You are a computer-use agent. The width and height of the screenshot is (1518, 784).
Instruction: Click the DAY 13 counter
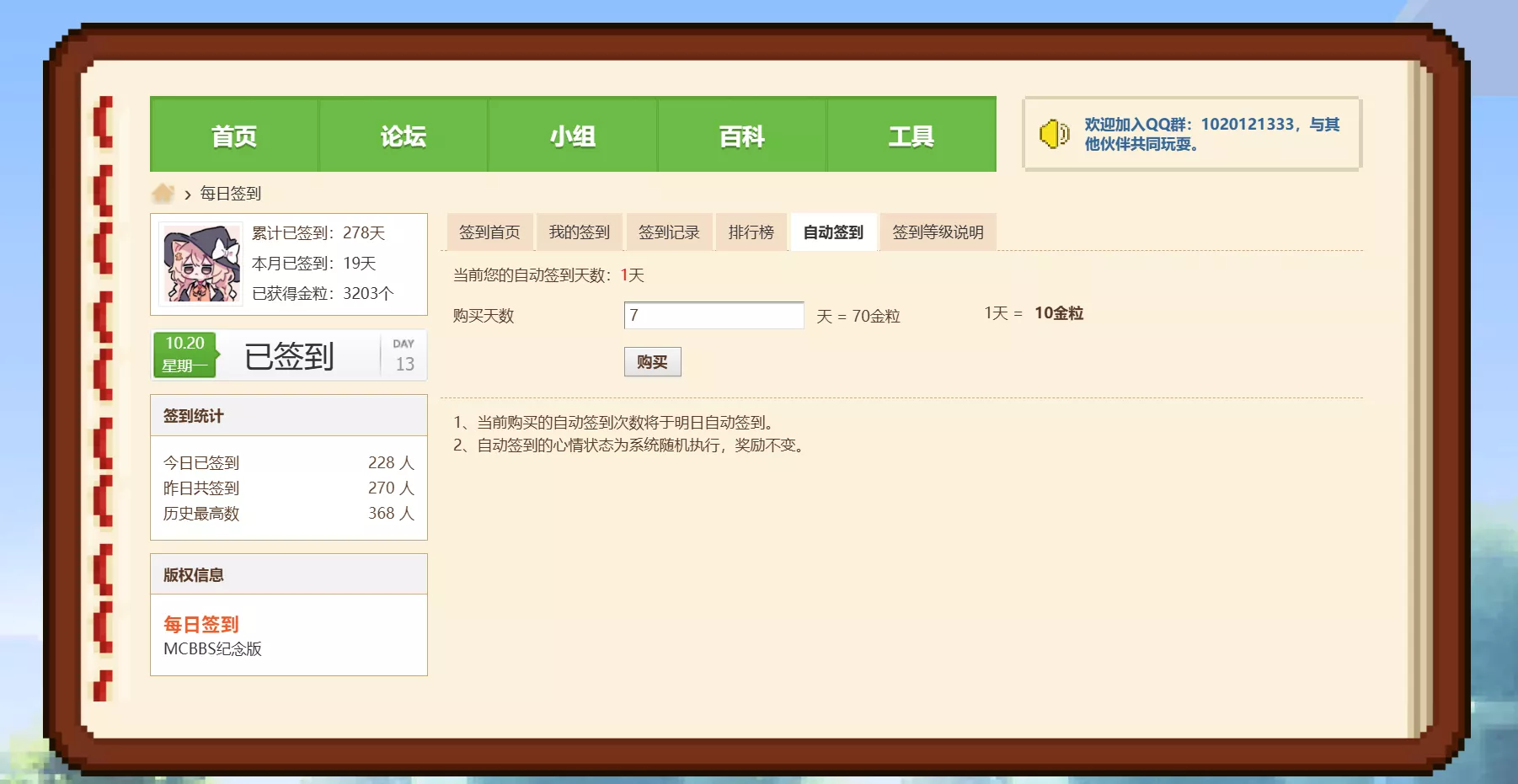pyautogui.click(x=404, y=354)
